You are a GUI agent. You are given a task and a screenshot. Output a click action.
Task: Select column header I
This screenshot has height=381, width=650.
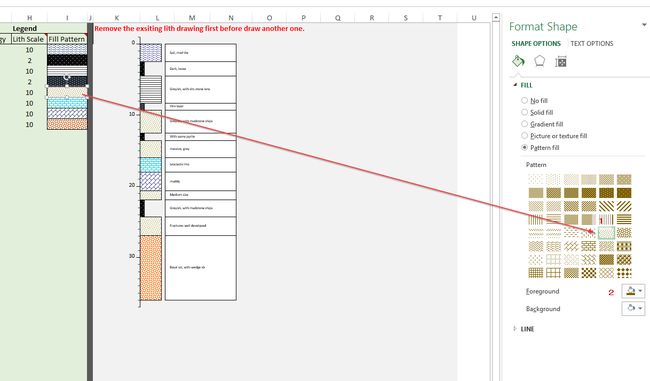(67, 17)
